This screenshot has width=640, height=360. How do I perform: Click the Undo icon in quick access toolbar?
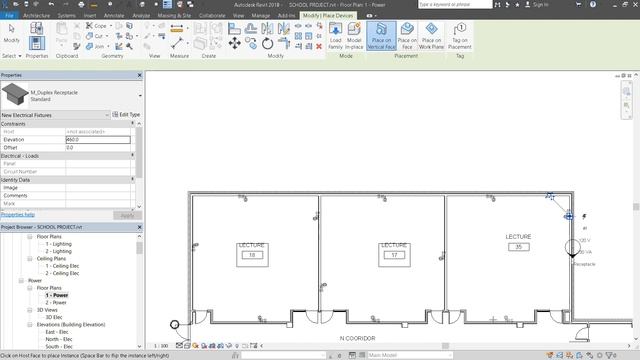coord(51,4)
